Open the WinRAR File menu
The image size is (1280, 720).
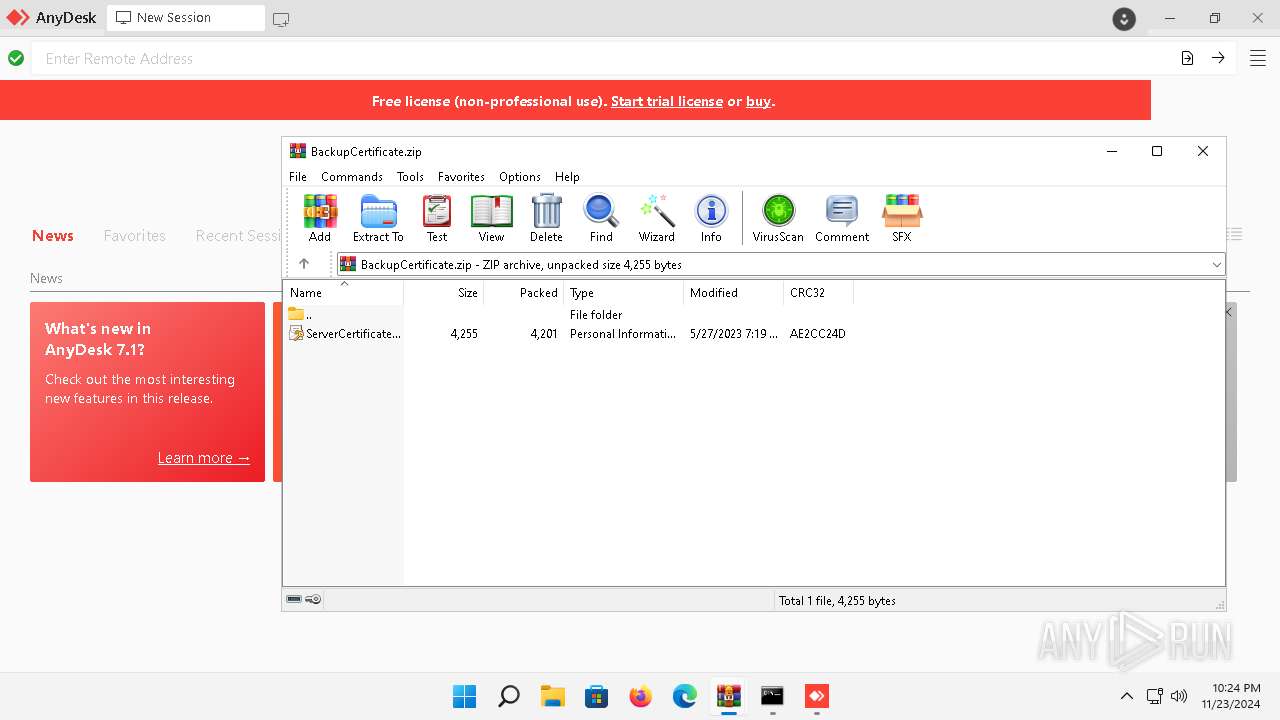click(298, 176)
